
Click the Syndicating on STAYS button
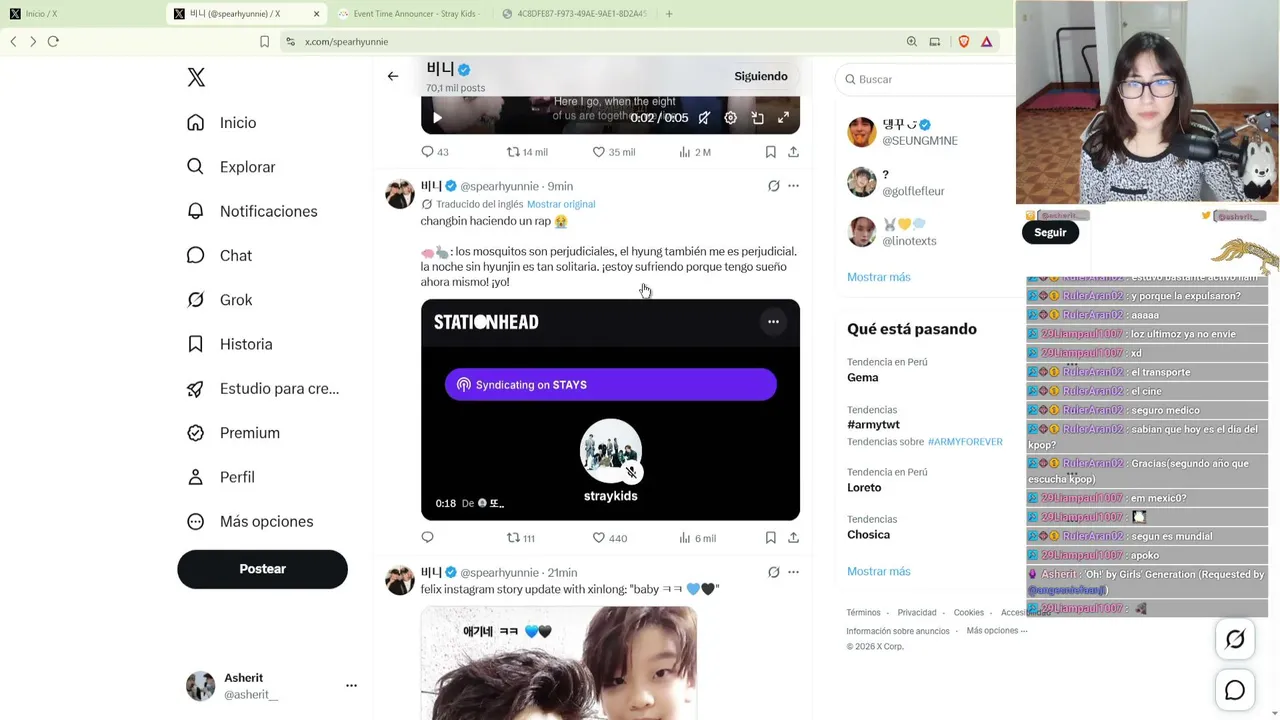(611, 385)
